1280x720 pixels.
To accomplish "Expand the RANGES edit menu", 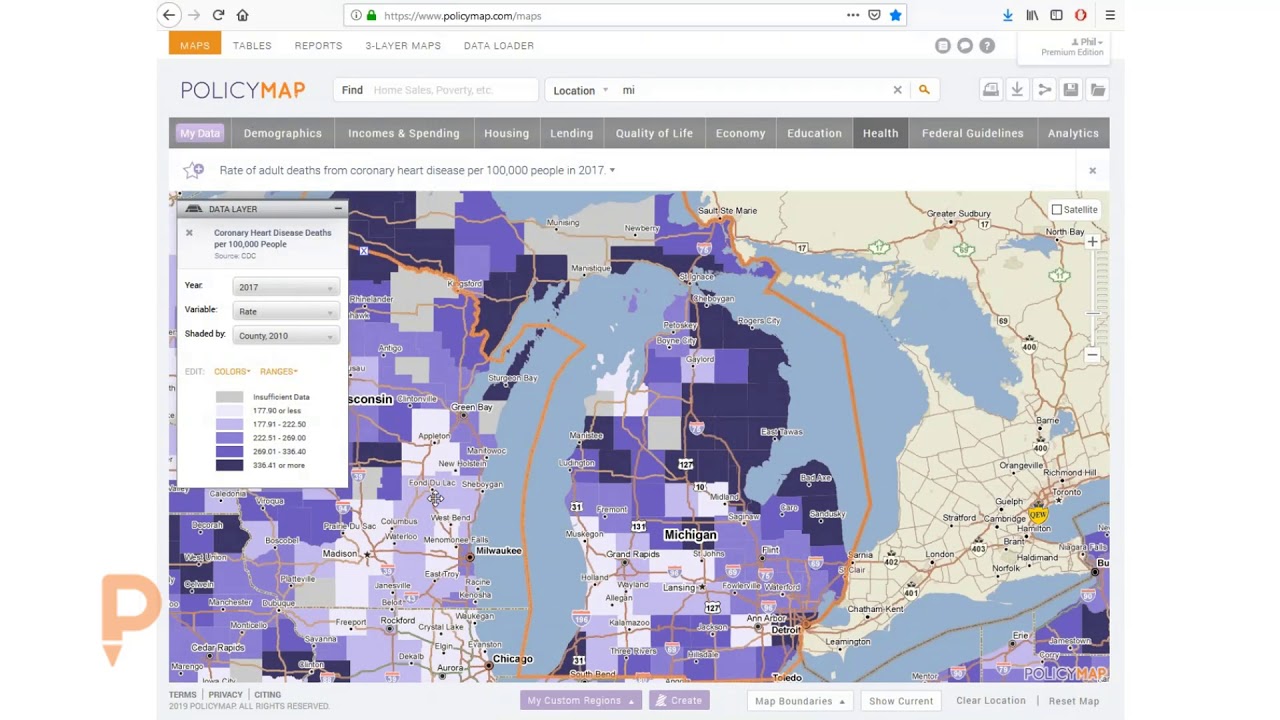I will pos(279,371).
